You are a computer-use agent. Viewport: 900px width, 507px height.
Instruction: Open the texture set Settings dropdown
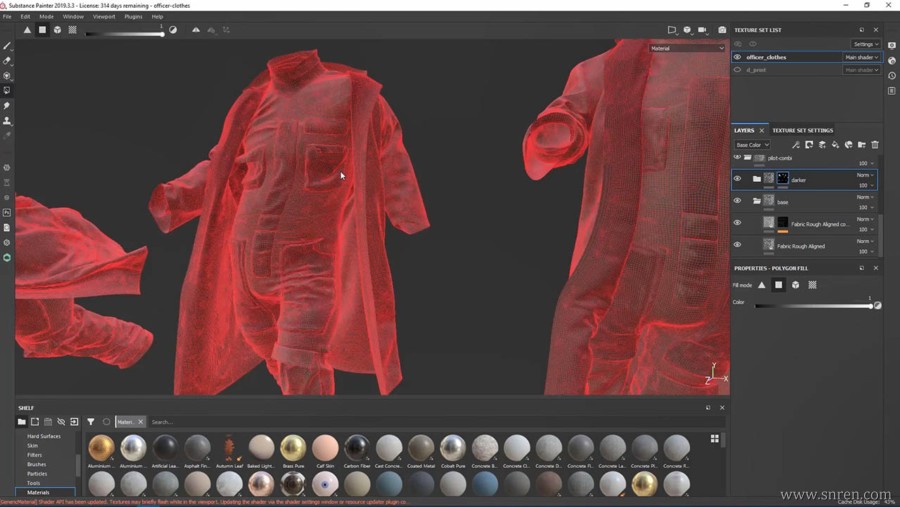tap(866, 44)
